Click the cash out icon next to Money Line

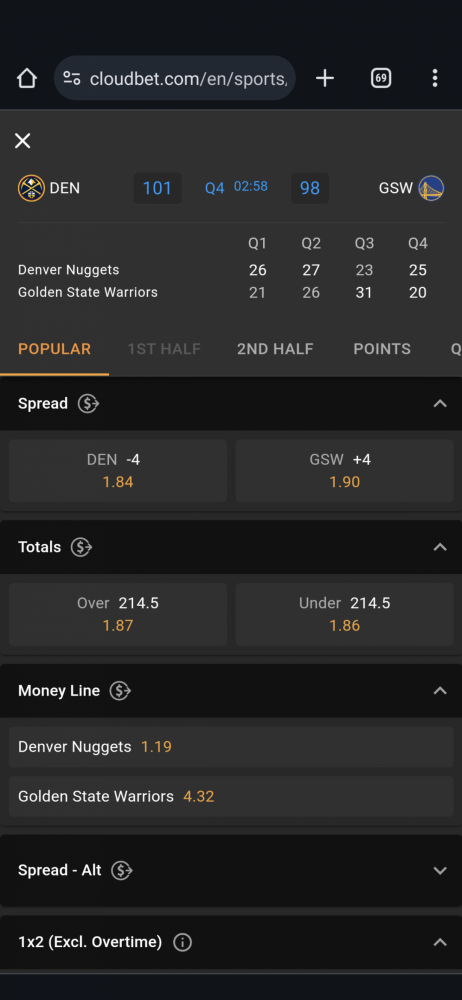pyautogui.click(x=120, y=691)
